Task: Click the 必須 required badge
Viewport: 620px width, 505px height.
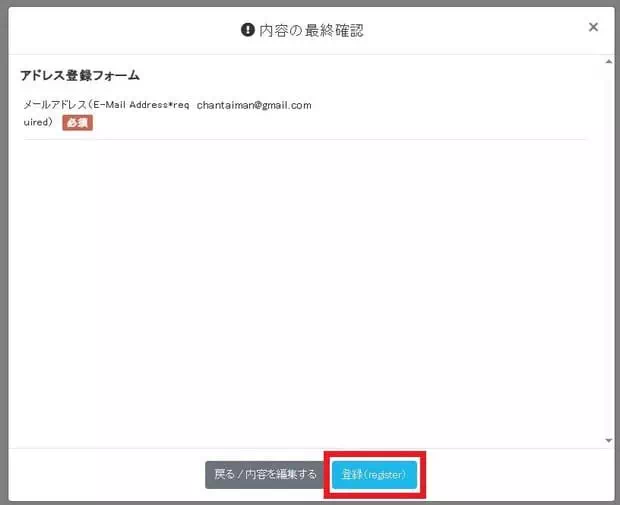Action: [77, 122]
